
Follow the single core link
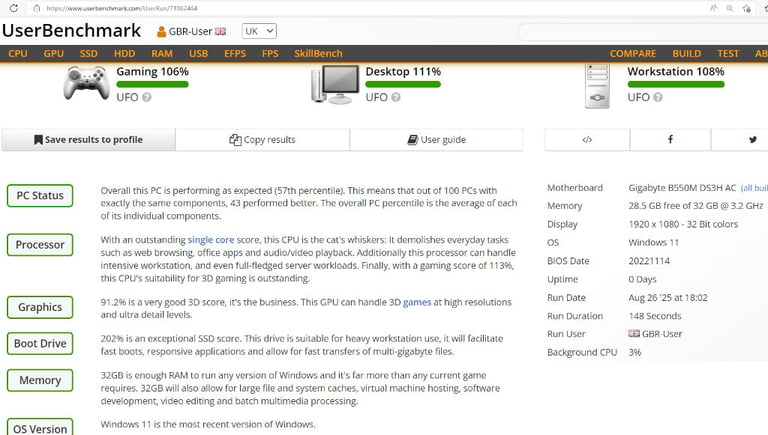pos(211,240)
